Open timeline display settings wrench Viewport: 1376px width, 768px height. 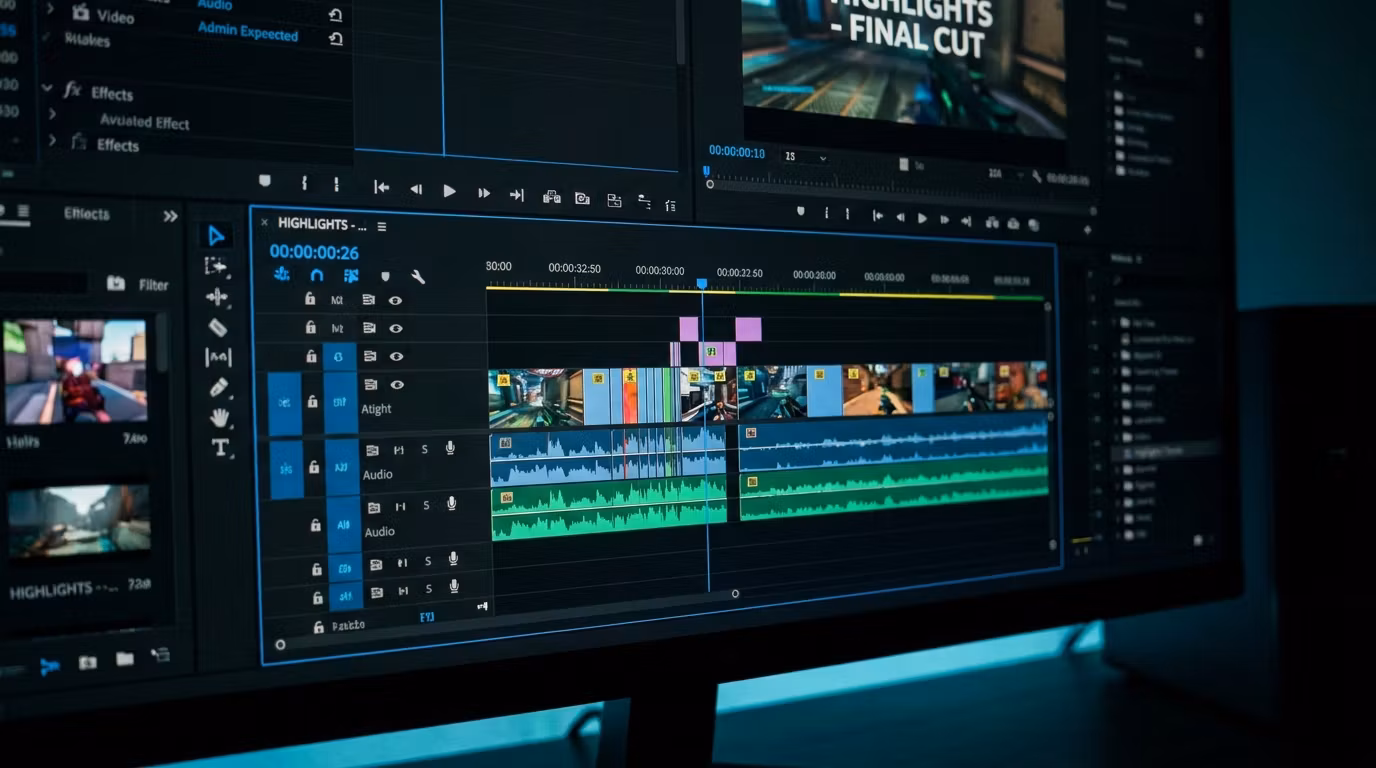[x=418, y=277]
